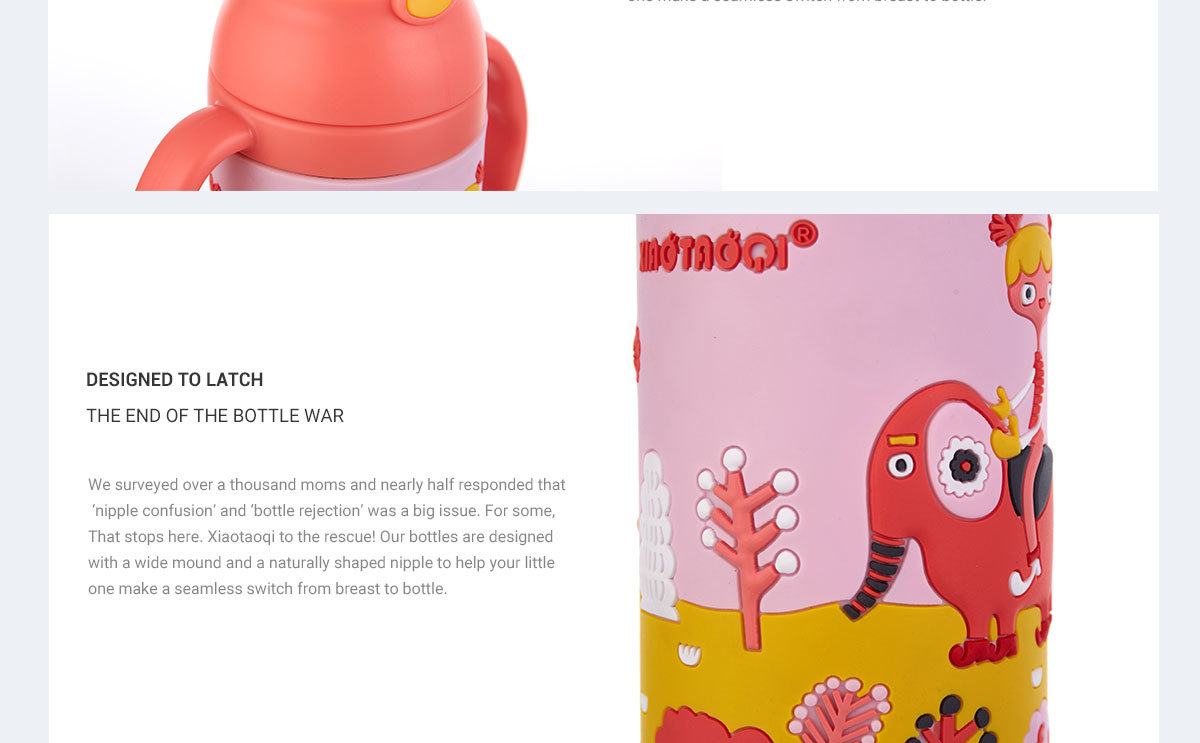Click the embossed XIAOTAOQI brand logo on bottle
Viewport: 1200px width, 743px height.
(713, 252)
